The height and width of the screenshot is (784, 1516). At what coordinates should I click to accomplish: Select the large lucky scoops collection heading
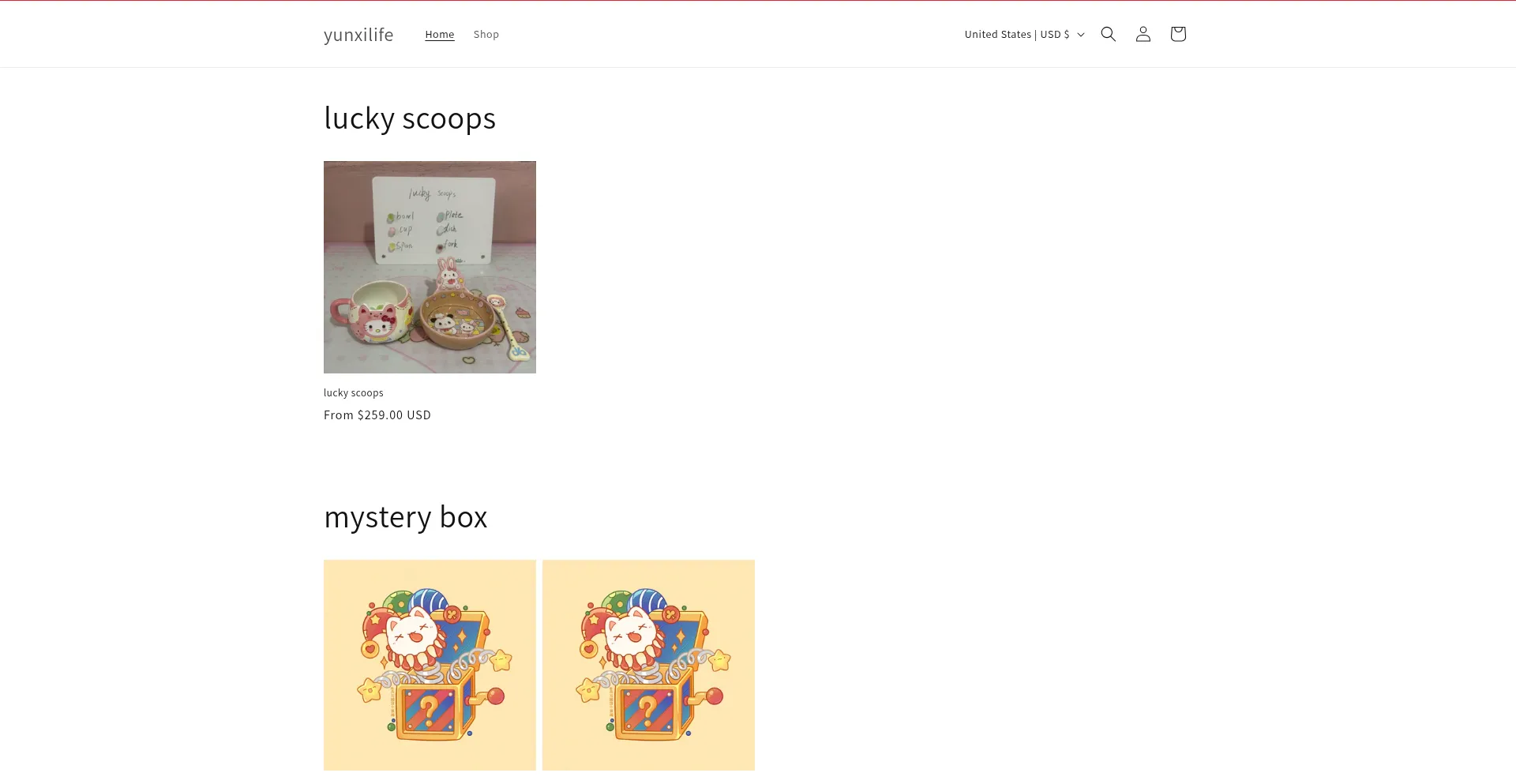(x=410, y=118)
